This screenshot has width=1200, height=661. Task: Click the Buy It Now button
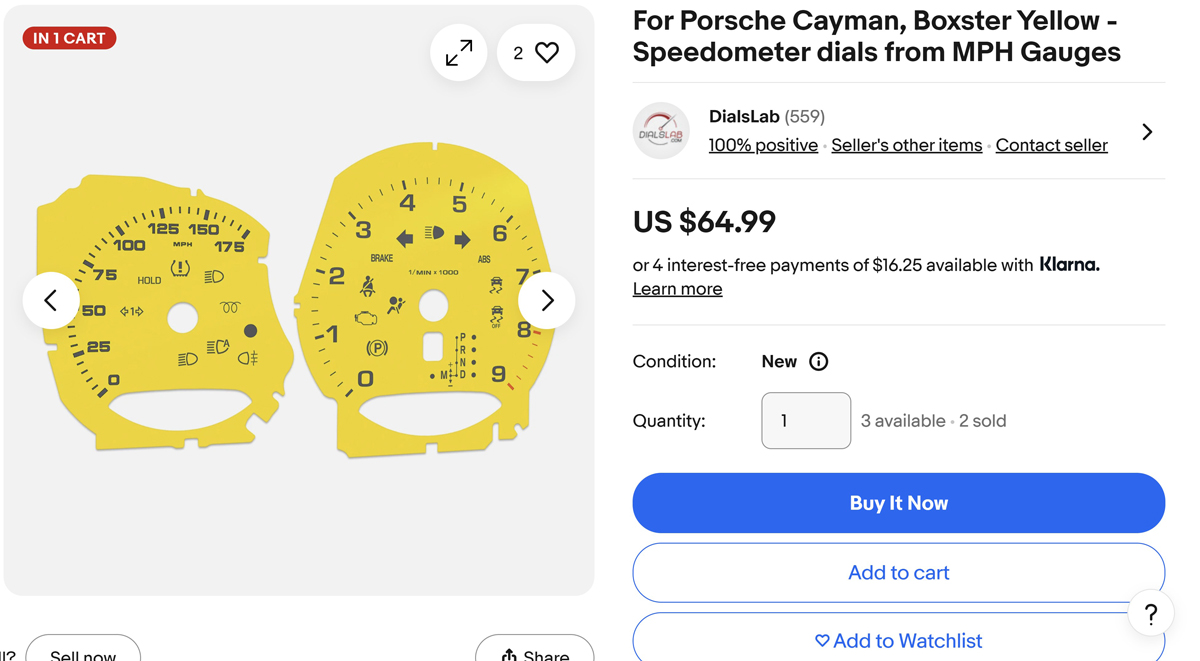[x=898, y=503]
